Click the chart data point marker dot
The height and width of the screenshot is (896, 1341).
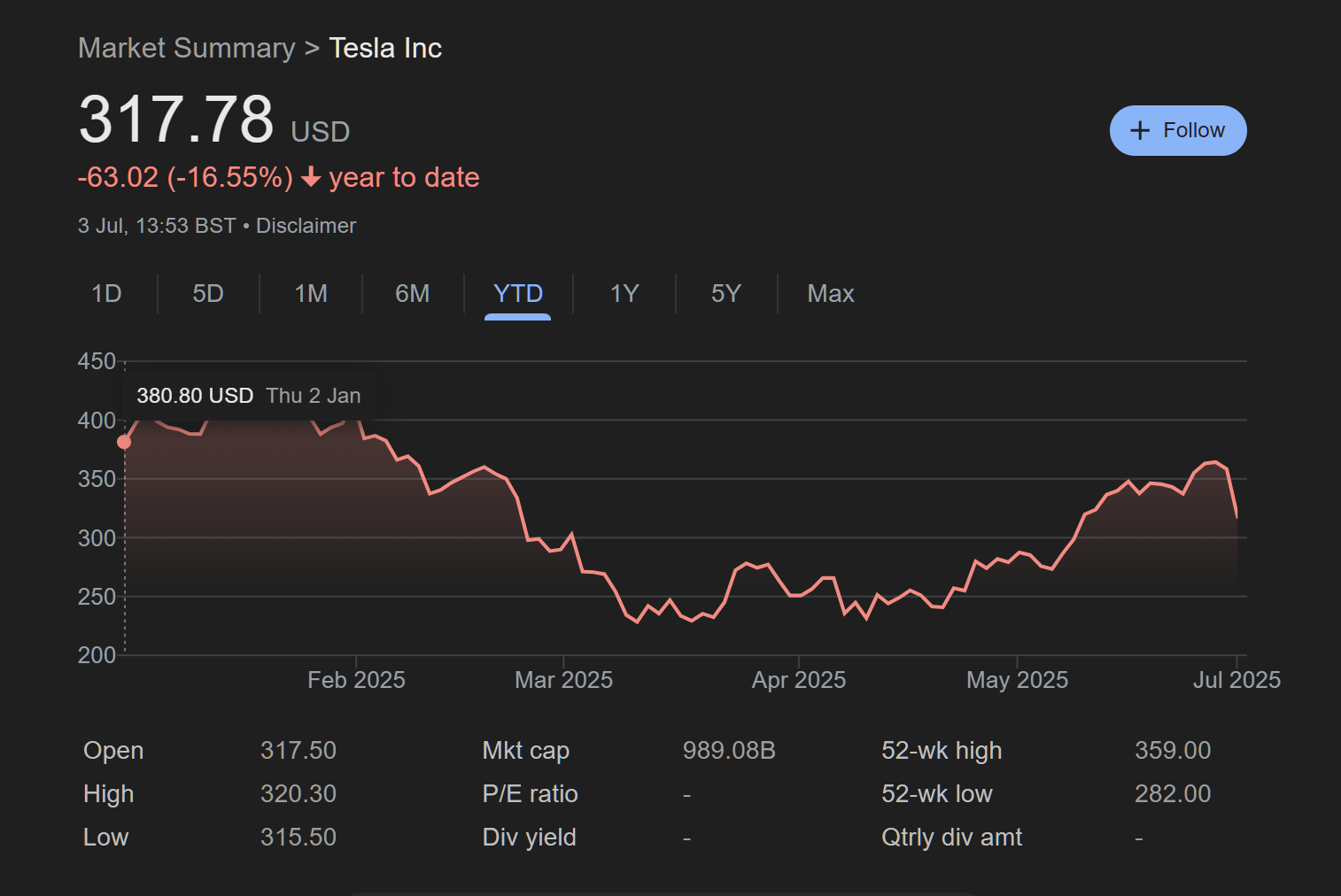point(124,442)
